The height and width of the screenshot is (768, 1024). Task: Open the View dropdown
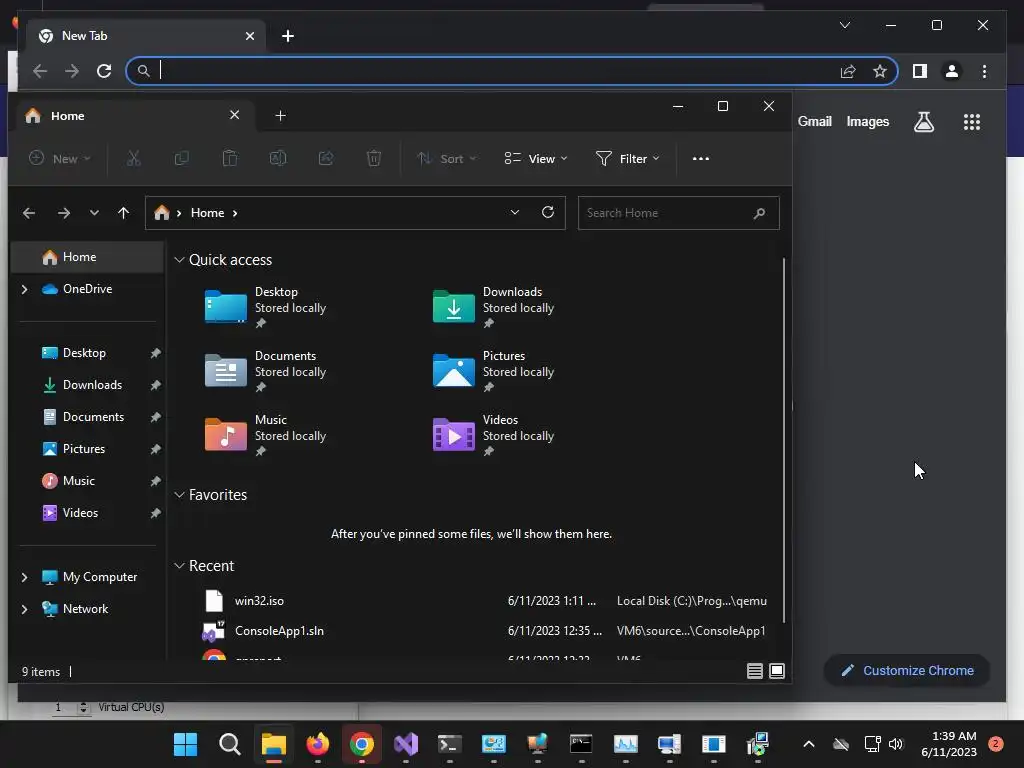point(536,159)
